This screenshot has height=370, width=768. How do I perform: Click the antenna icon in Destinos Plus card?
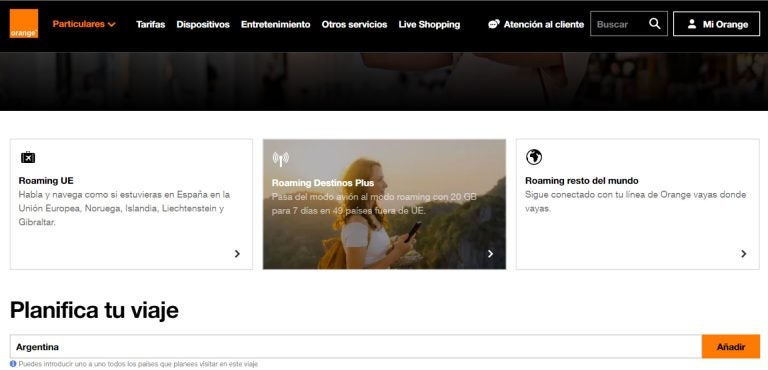coord(281,158)
